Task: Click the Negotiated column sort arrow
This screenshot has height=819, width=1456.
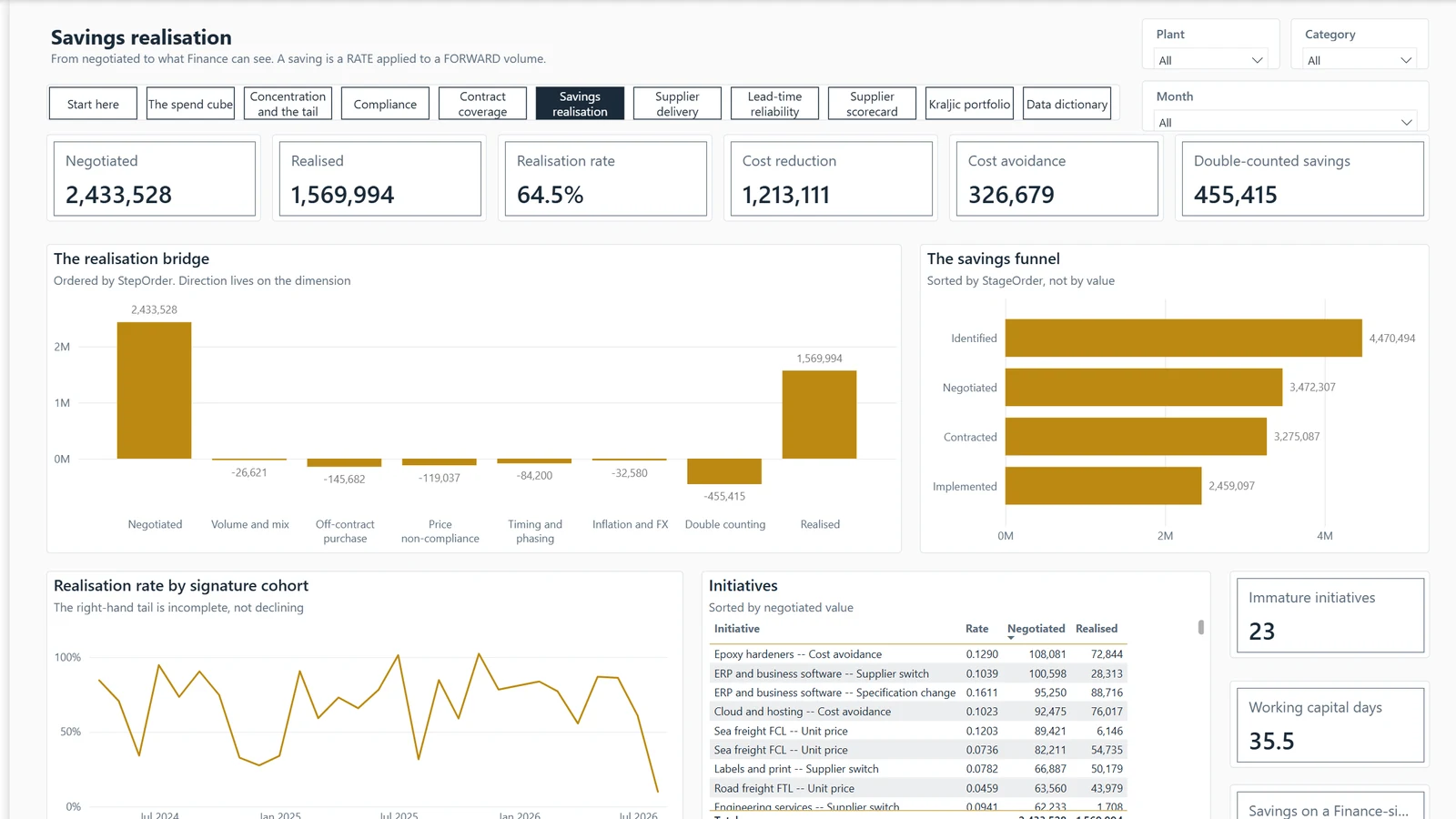Action: click(1011, 638)
